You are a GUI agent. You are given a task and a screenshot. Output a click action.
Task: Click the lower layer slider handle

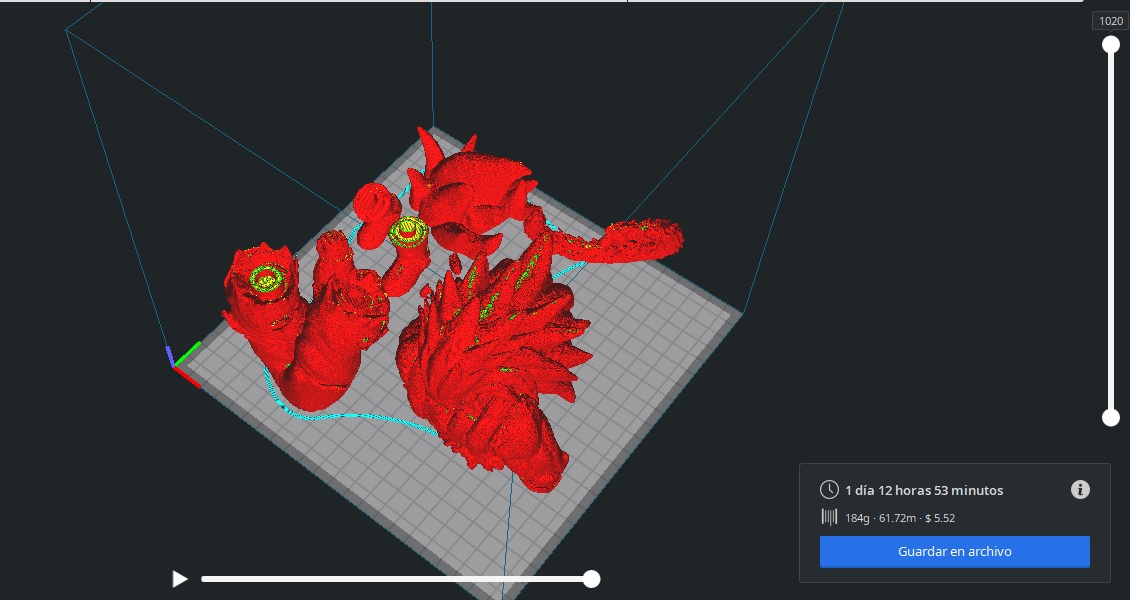pyautogui.click(x=1111, y=417)
